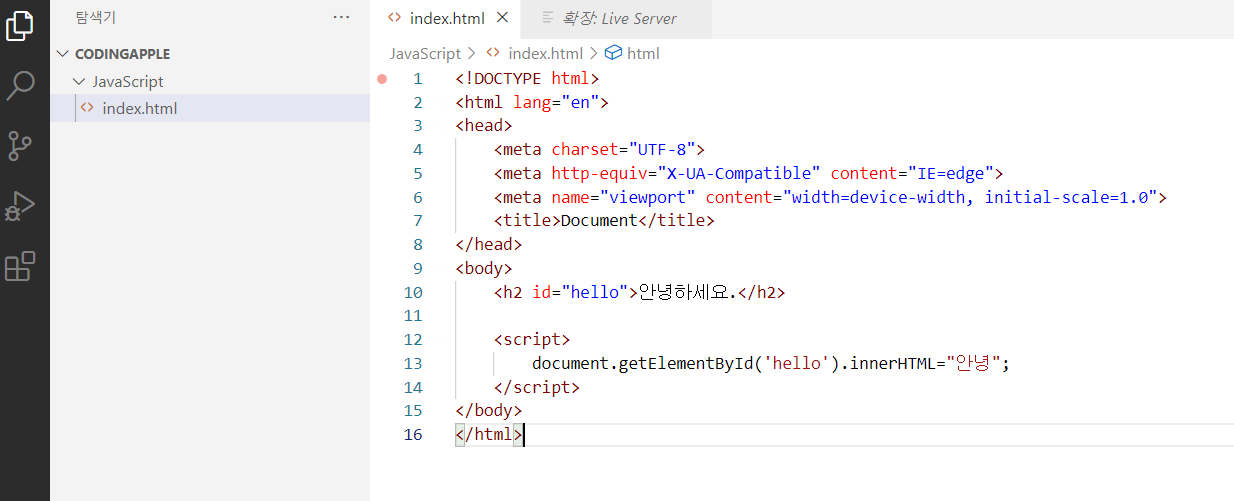Close the index.html editor tab
1234x501 pixels.
[502, 17]
